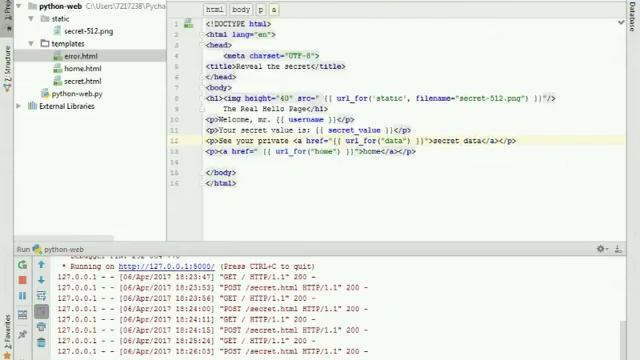The width and height of the screenshot is (640, 360).
Task: Click the static folder icon
Action: point(45,19)
